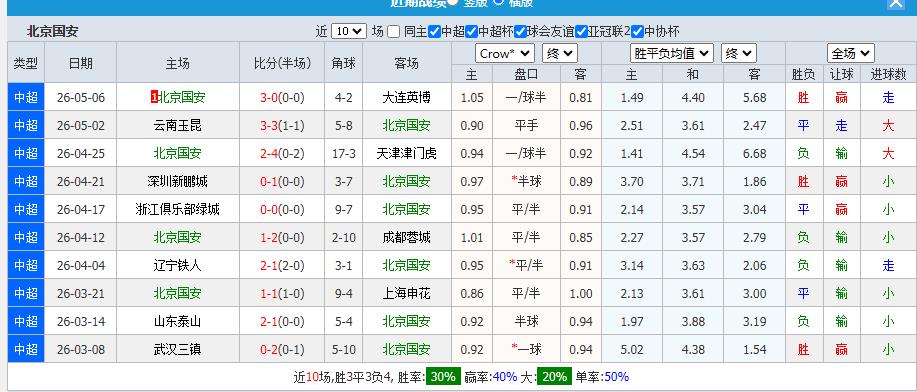Click the 一/球半 handicap in the 26-04-25 row
This screenshot has height=392, width=917.
[x=526, y=154]
